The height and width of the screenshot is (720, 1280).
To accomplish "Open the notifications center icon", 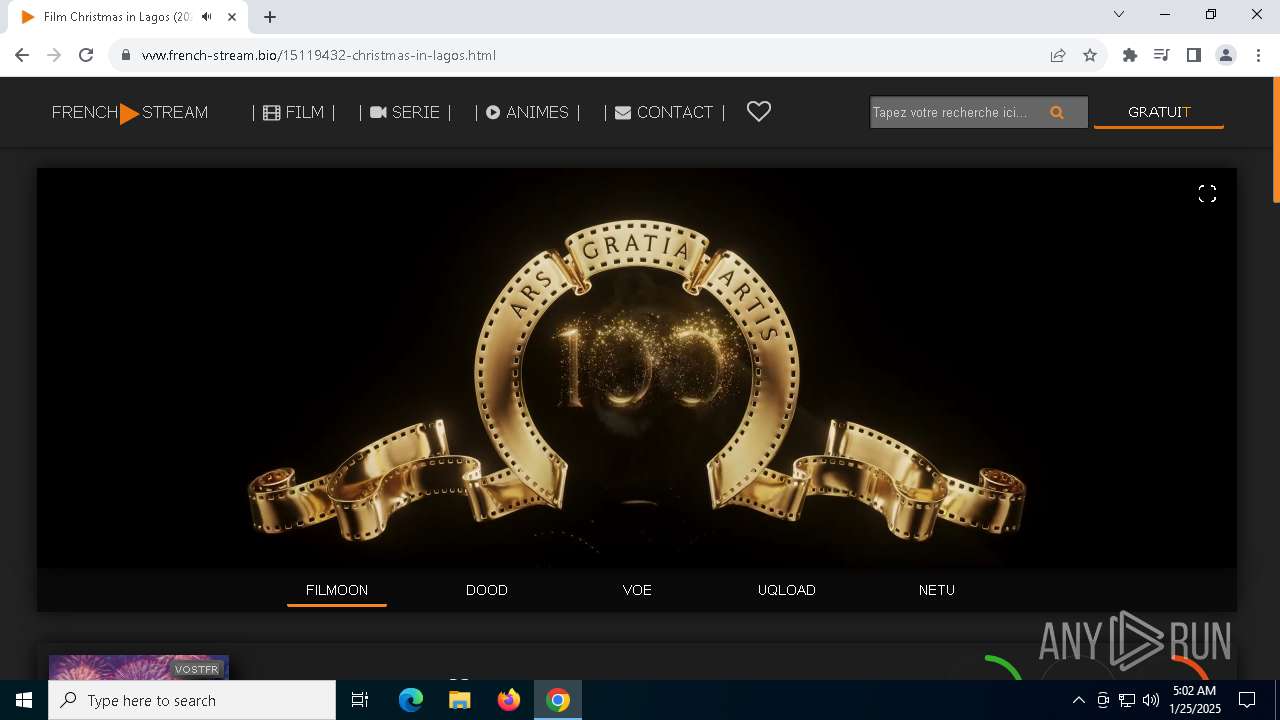I will [1247, 700].
